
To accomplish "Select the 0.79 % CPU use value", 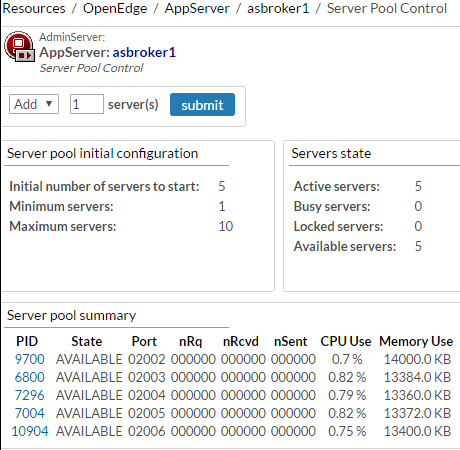I will click(x=347, y=395).
